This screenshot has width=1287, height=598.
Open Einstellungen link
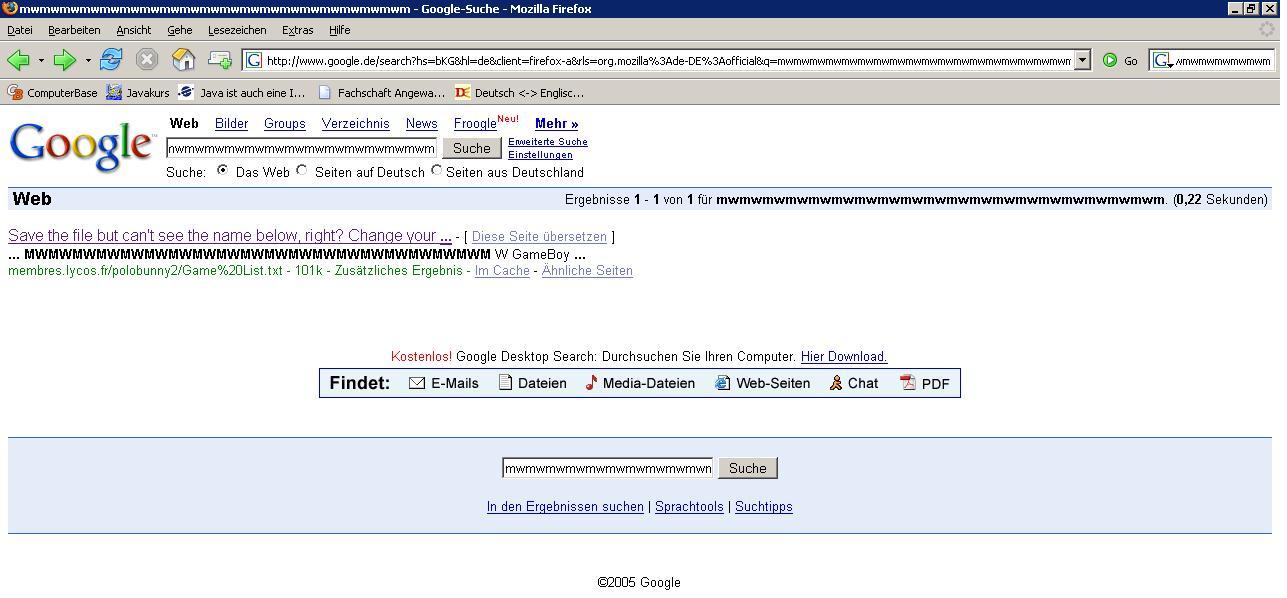[540, 155]
